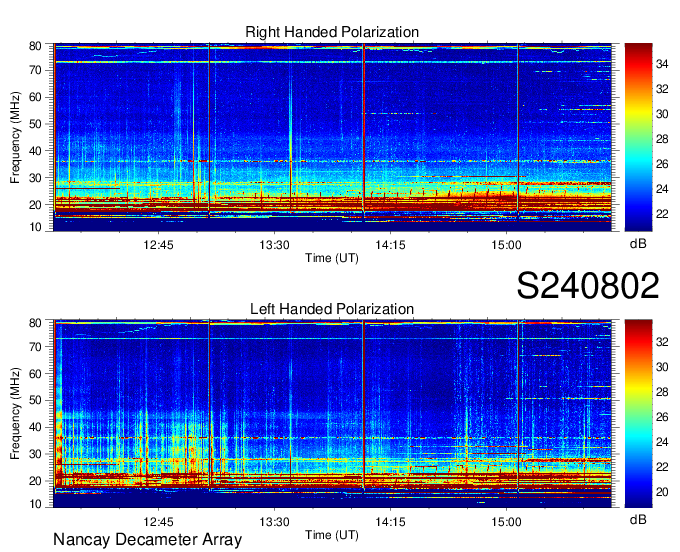The height and width of the screenshot is (552, 680).
Task: Click the 12:45 tick label under the Right Handed plot
Action: [x=158, y=245]
